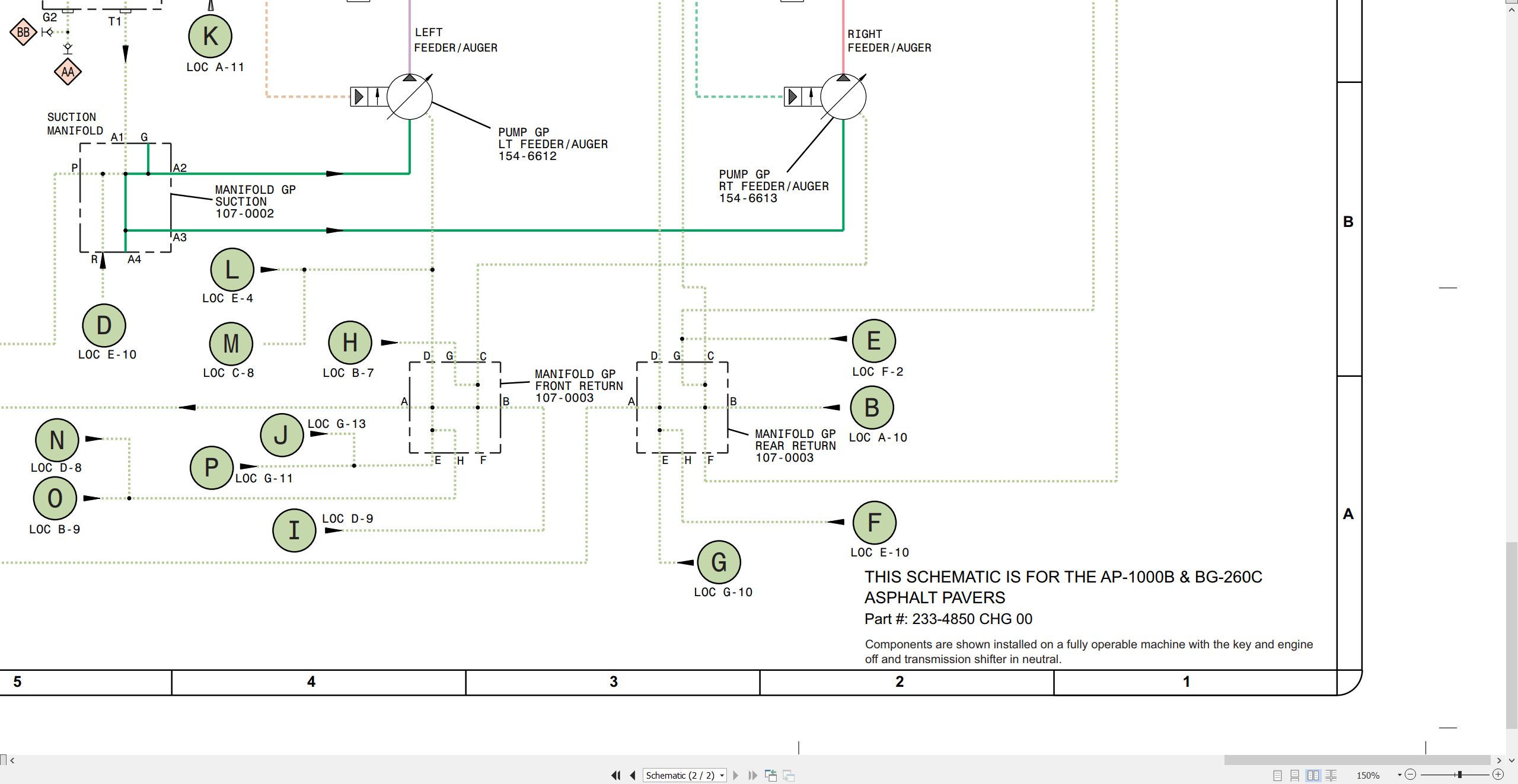
Task: Click the green L connector circle
Action: [x=232, y=270]
